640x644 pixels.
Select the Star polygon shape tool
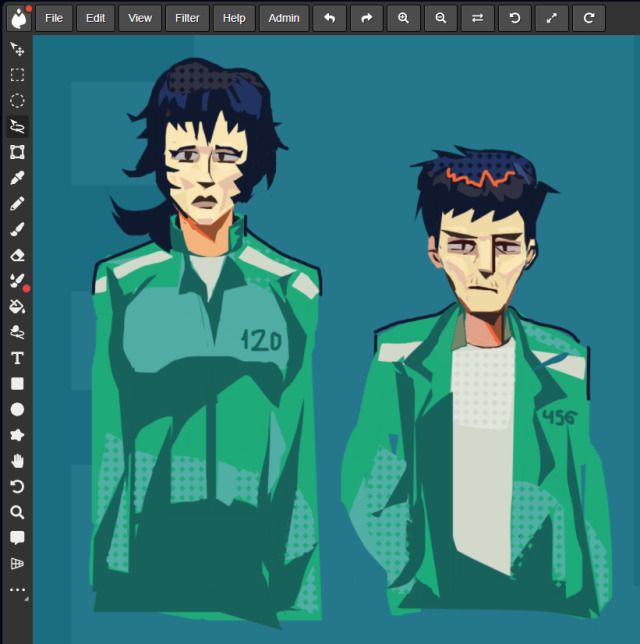point(17,435)
